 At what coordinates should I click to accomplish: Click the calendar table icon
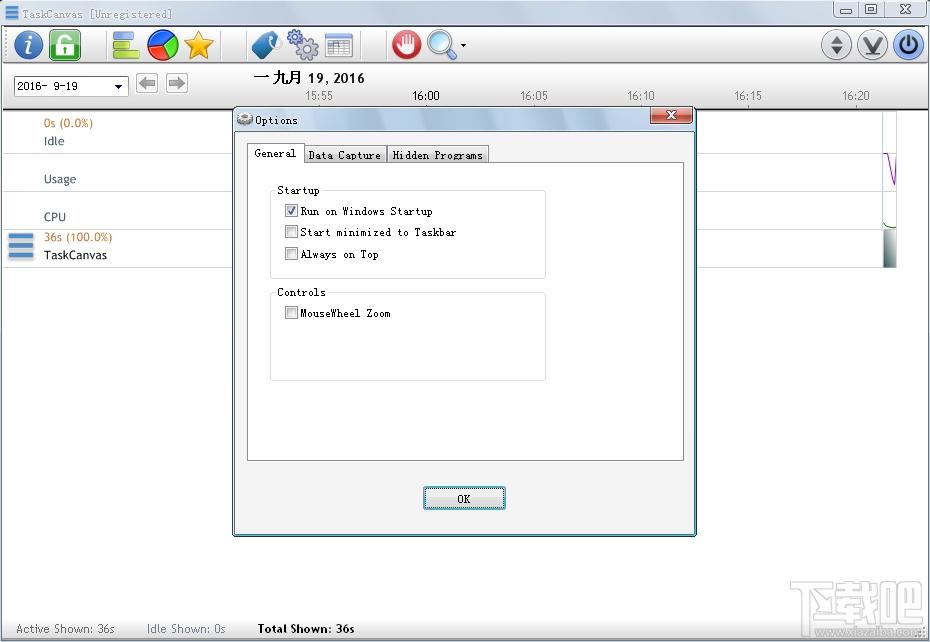(x=339, y=45)
